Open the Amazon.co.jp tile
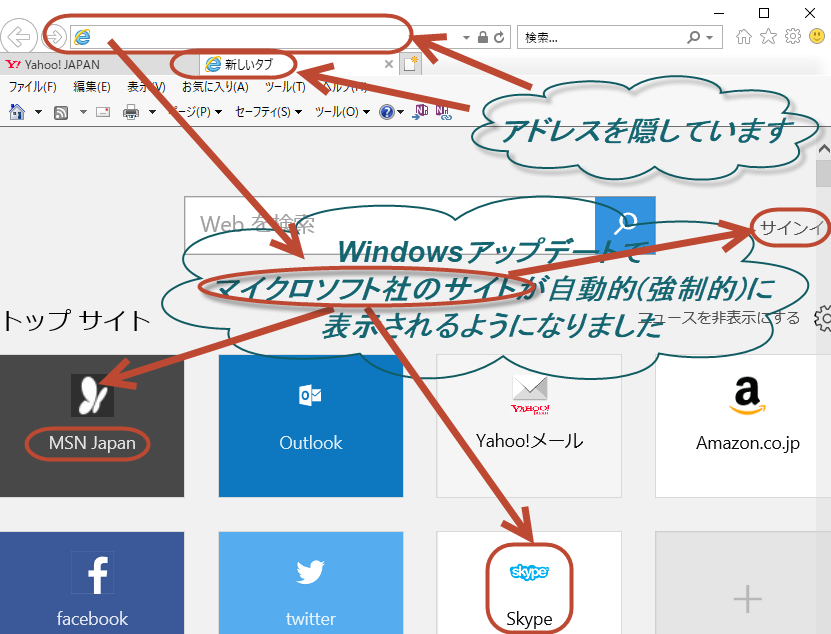The height and width of the screenshot is (634, 831). pos(743,426)
